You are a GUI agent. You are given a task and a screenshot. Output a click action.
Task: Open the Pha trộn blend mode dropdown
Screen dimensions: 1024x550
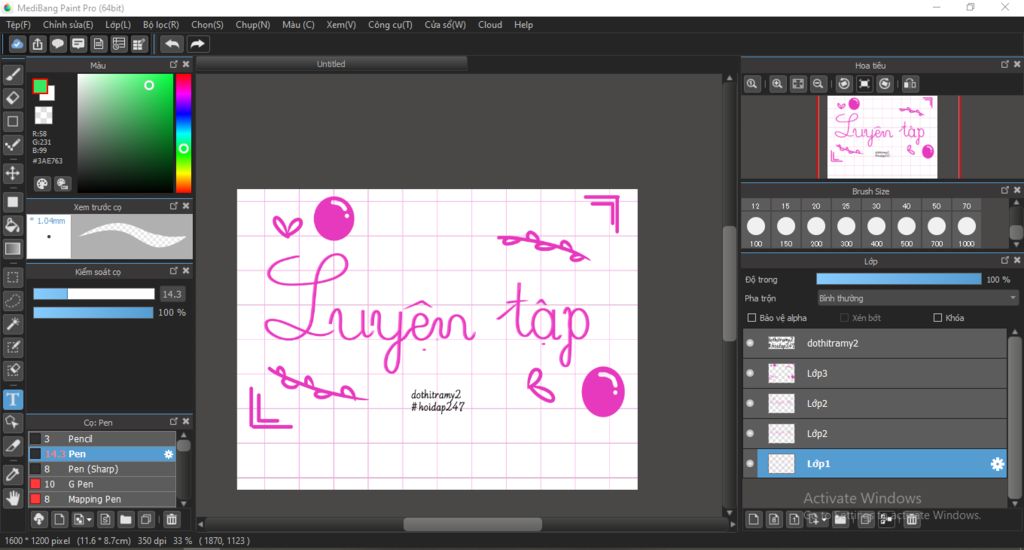click(917, 298)
